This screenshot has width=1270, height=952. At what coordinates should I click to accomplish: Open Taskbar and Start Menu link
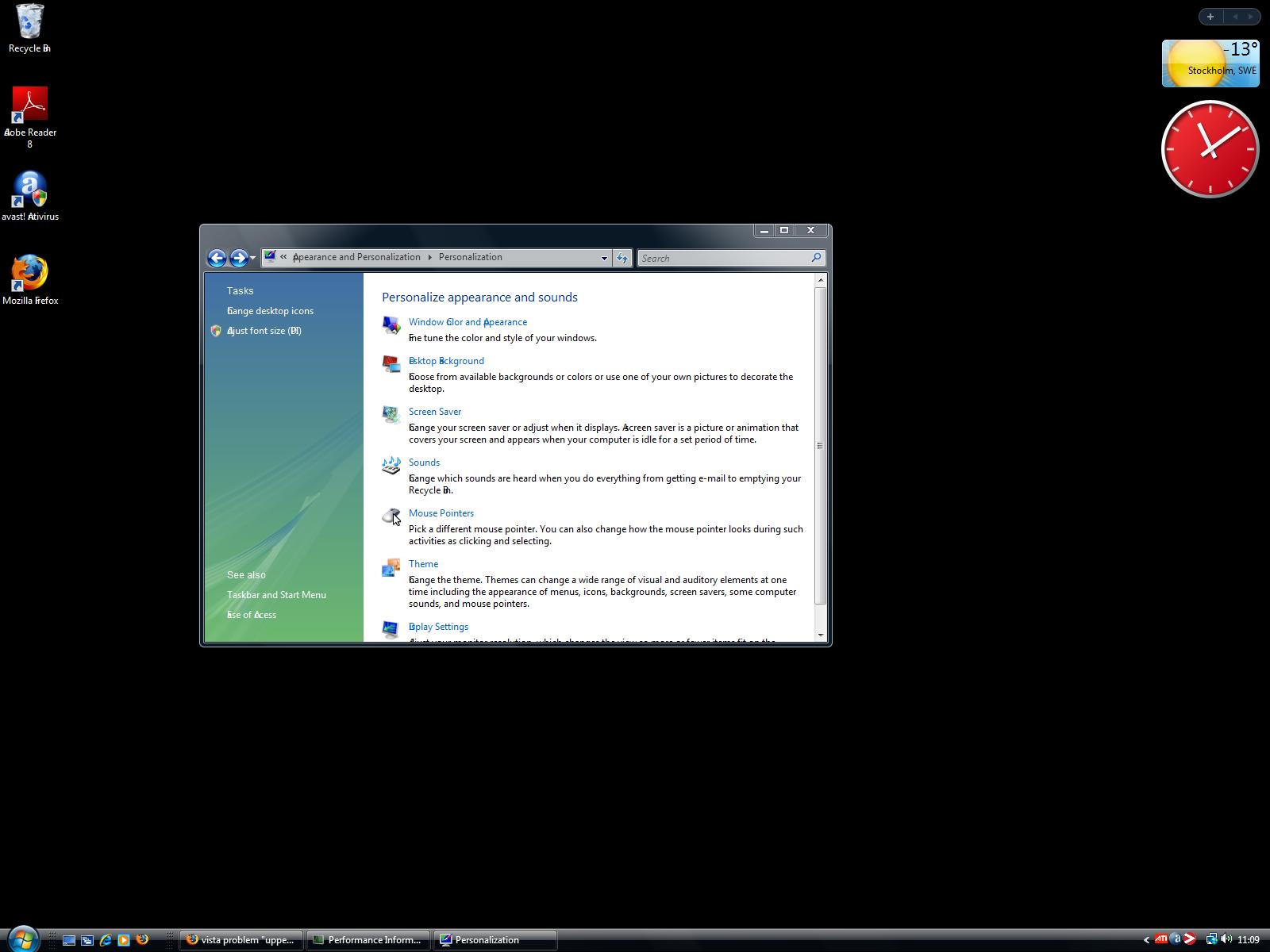tap(276, 595)
